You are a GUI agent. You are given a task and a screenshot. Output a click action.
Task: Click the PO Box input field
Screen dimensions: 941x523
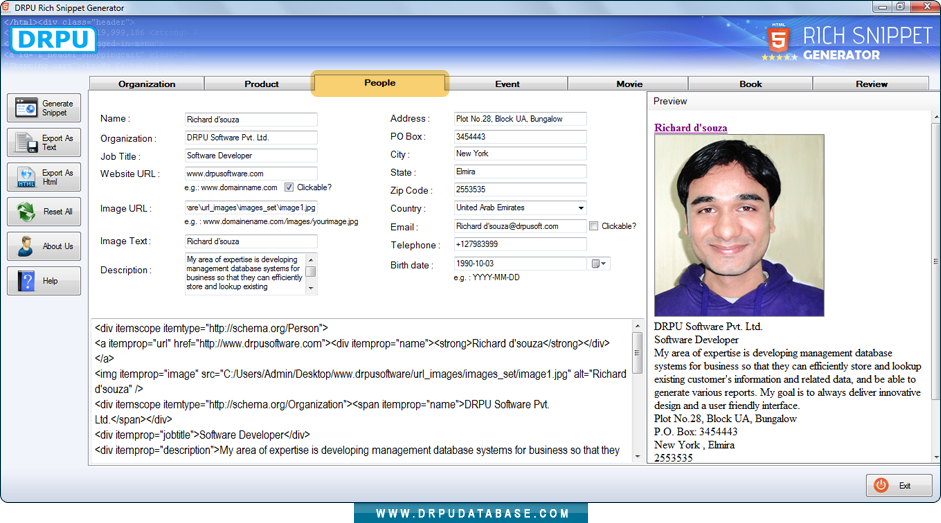coord(520,137)
